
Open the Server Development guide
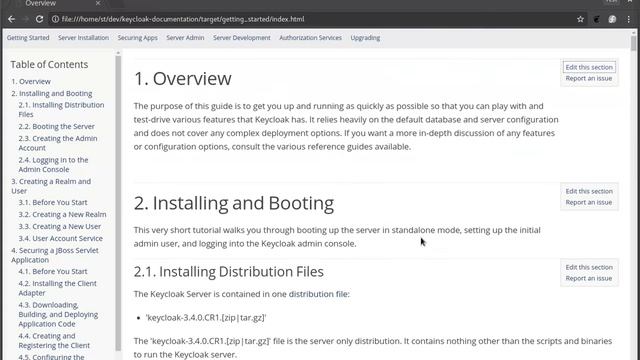coord(242,38)
